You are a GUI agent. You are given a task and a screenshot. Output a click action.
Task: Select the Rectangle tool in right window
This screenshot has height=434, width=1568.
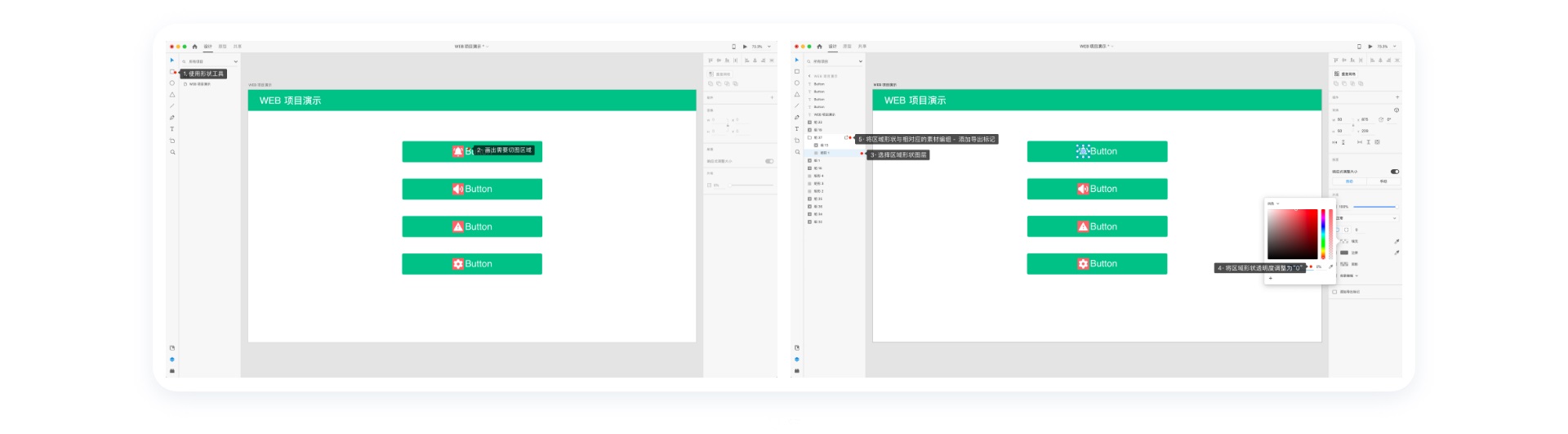pyautogui.click(x=797, y=72)
